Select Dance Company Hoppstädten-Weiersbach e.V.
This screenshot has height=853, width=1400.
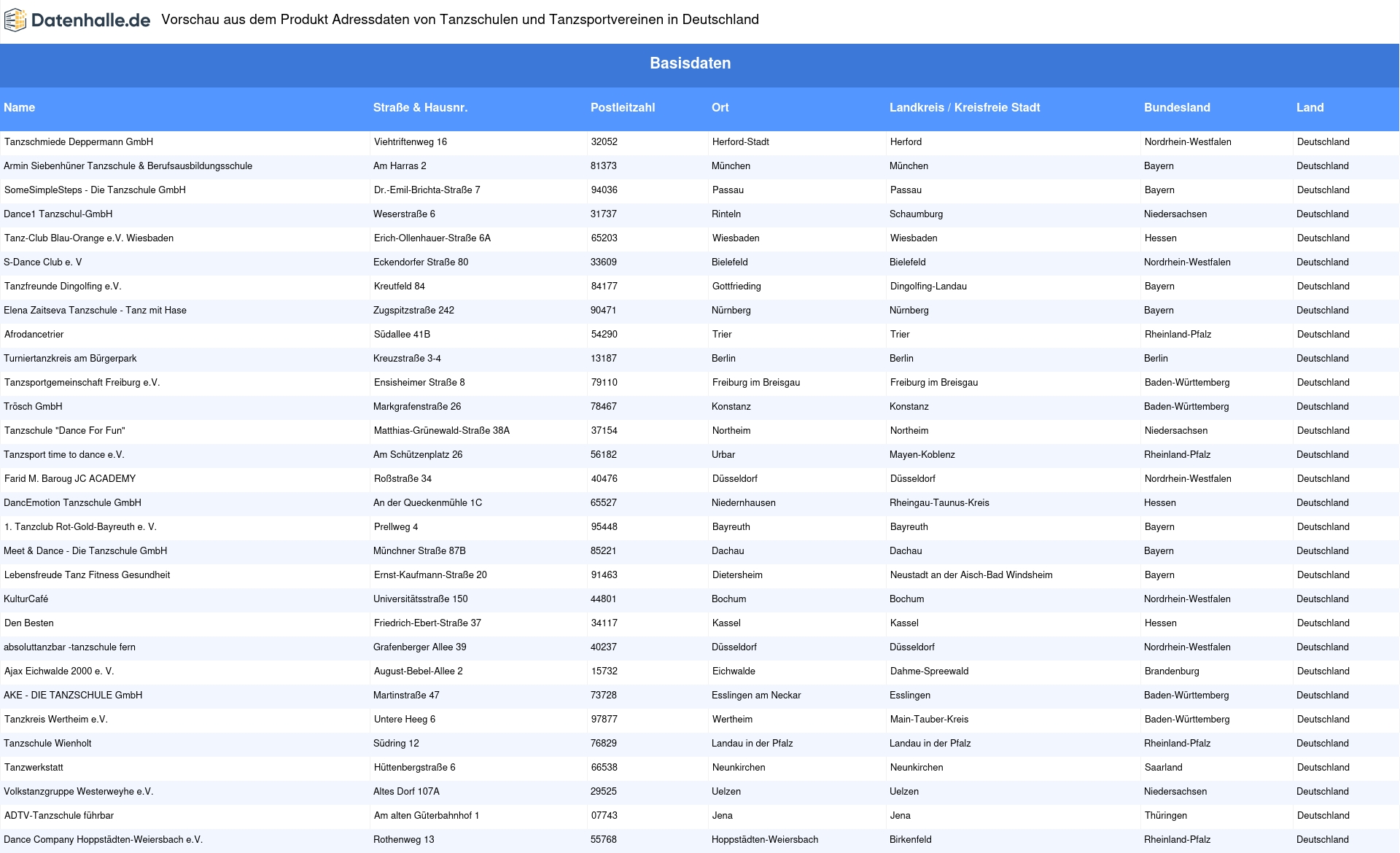point(104,840)
